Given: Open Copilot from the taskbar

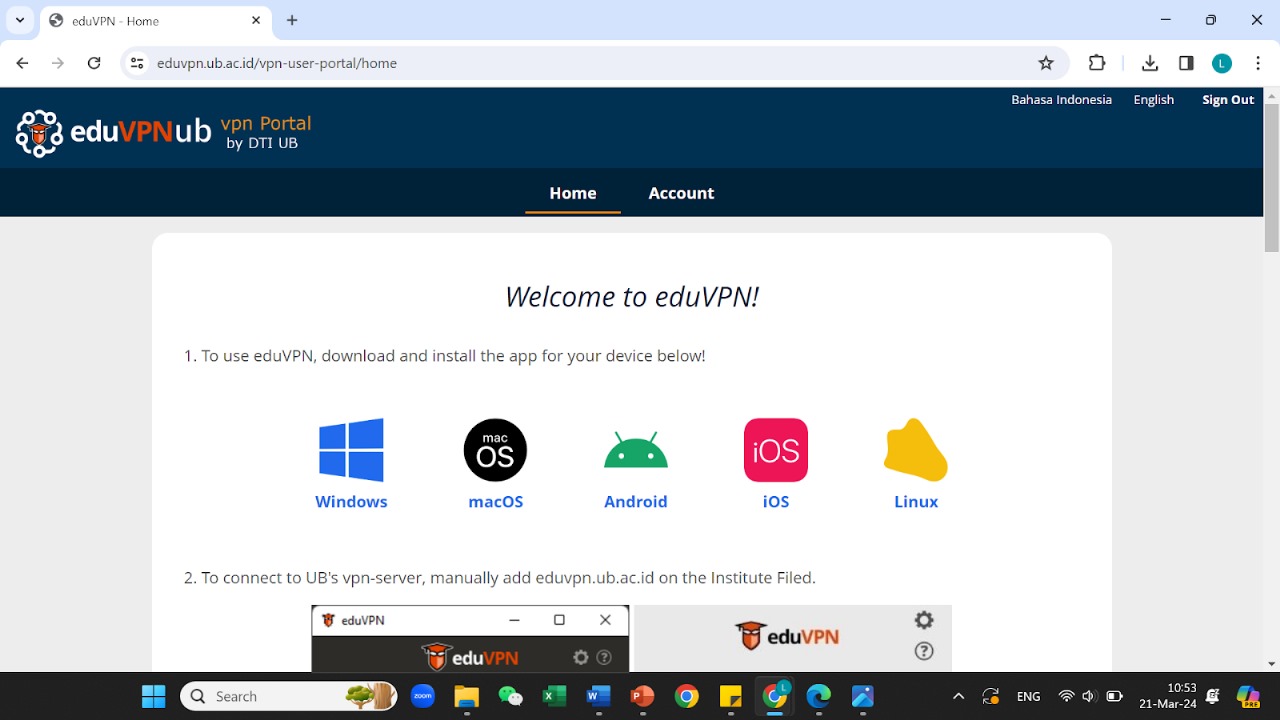Looking at the screenshot, I should click(x=1248, y=696).
